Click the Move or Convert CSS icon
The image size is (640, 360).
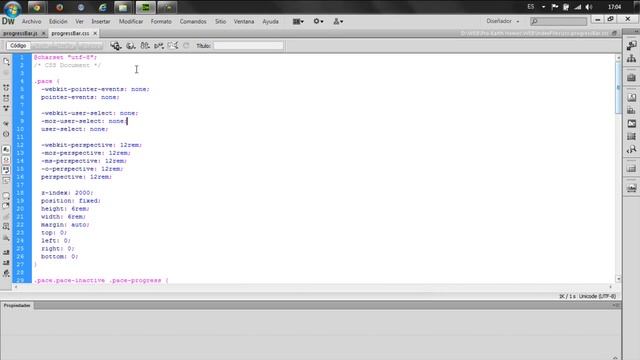click(x=6, y=238)
